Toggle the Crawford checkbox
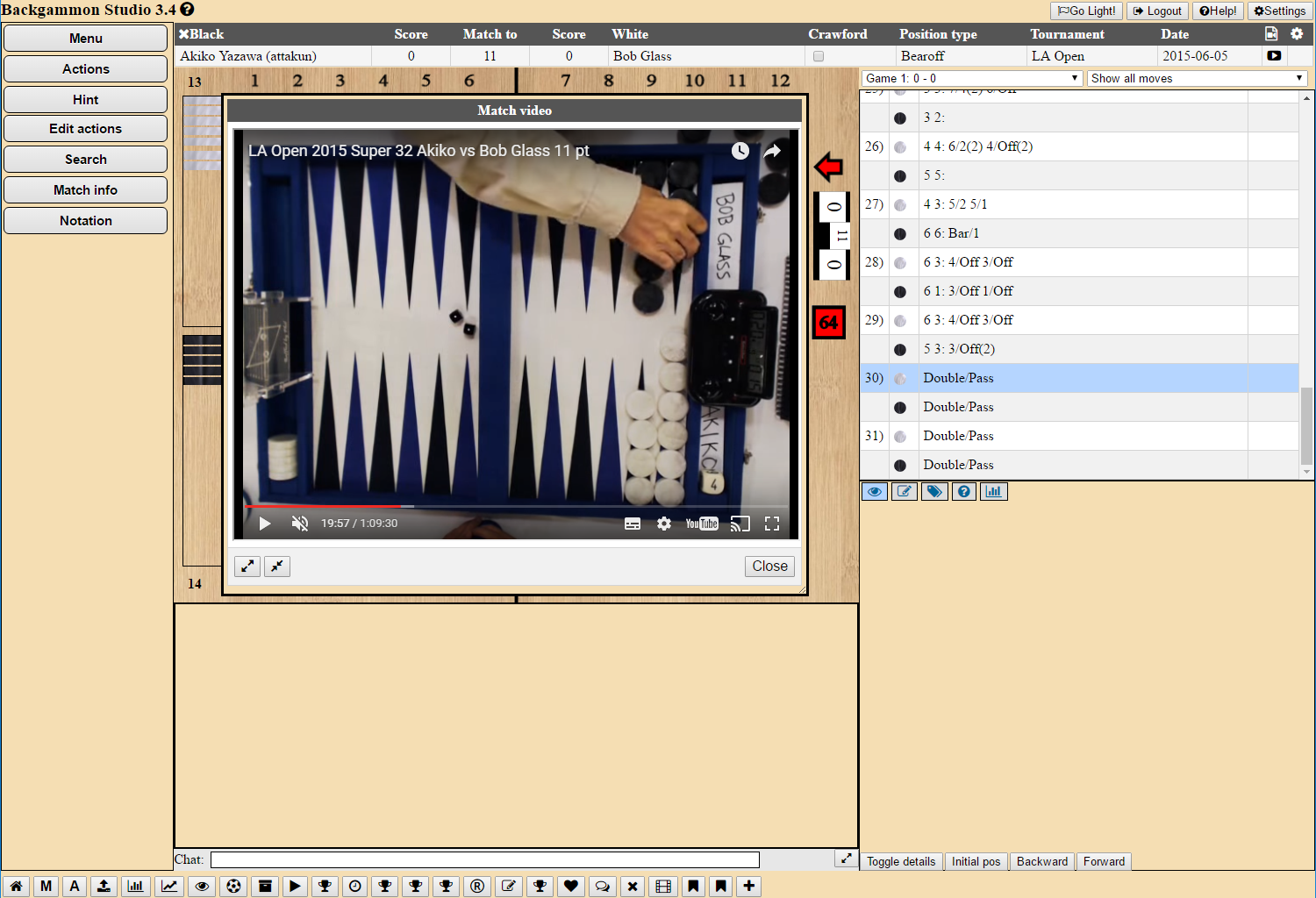The height and width of the screenshot is (898, 1316). point(819,56)
